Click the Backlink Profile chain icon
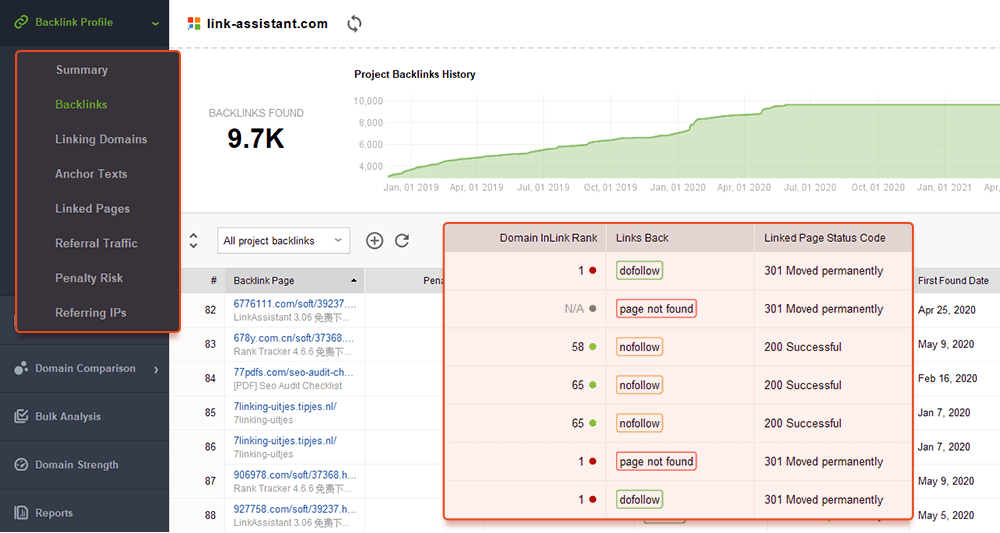The image size is (1000, 533). [21, 22]
